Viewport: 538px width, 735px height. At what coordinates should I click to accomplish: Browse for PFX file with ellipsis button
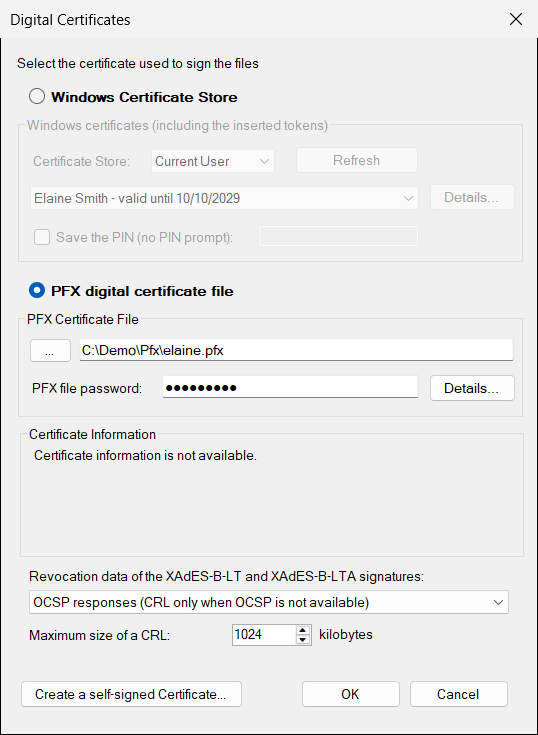(50, 351)
